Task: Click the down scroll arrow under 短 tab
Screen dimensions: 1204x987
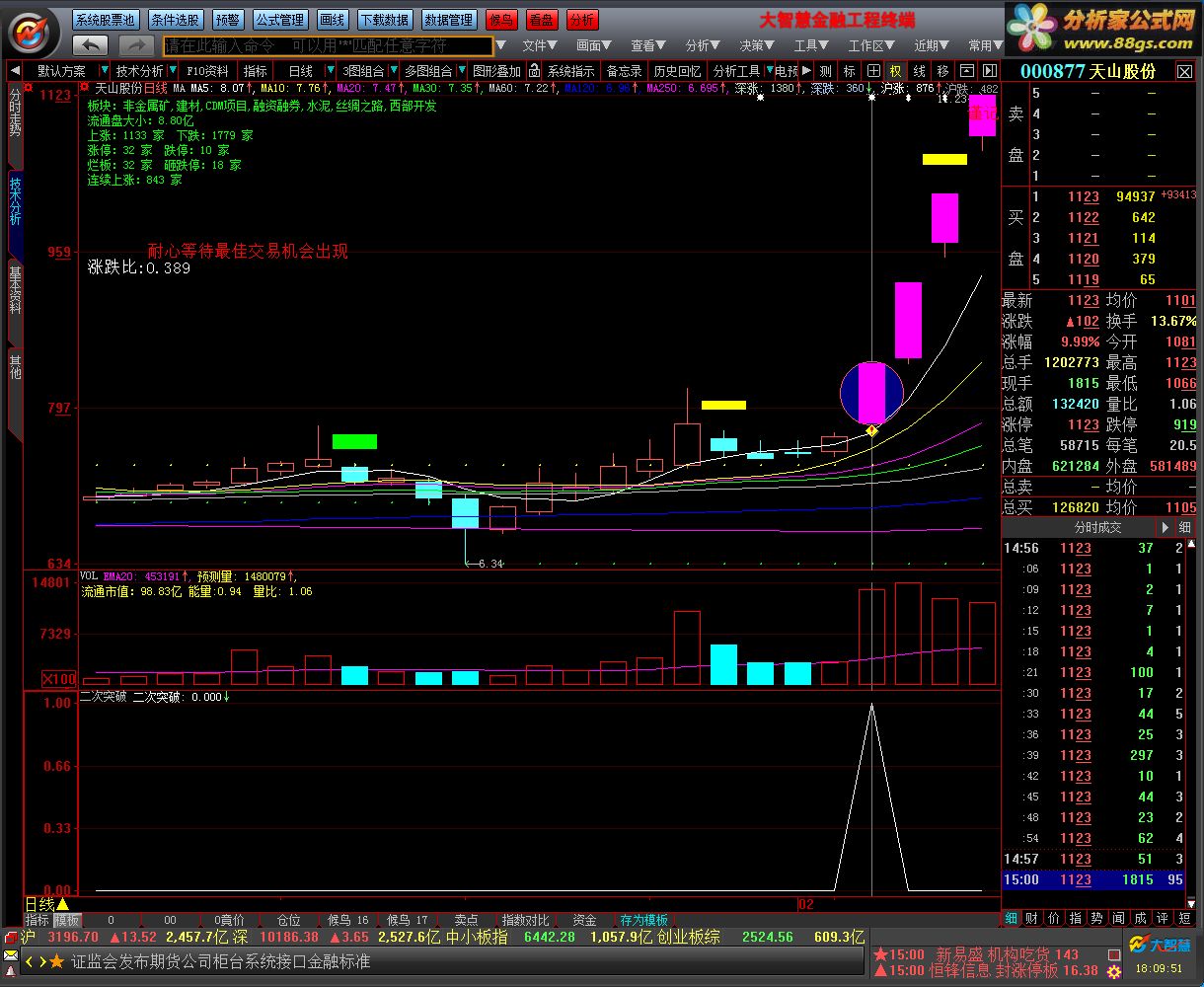Action: 1192,904
